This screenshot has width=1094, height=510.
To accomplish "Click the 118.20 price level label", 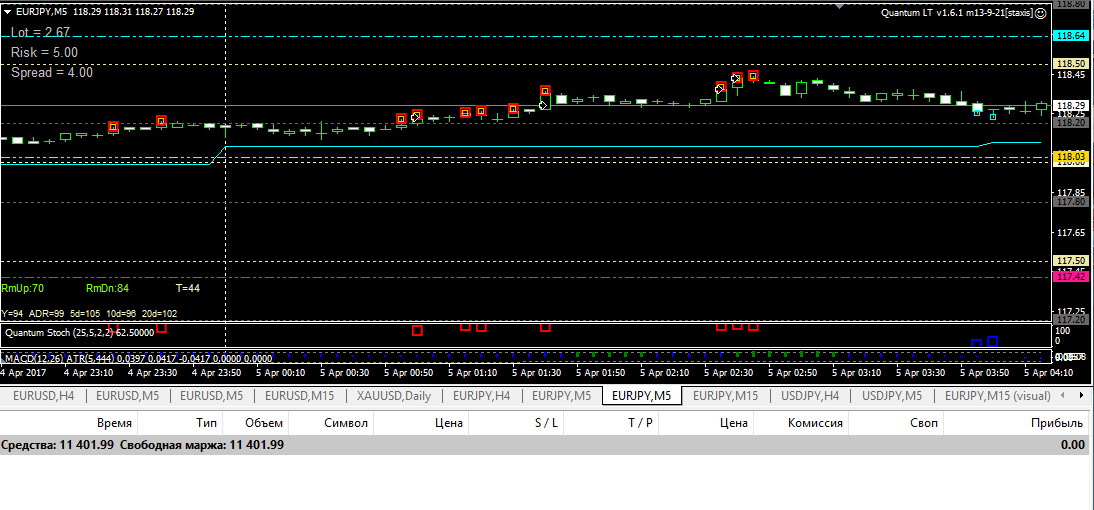I will click(x=1071, y=122).
